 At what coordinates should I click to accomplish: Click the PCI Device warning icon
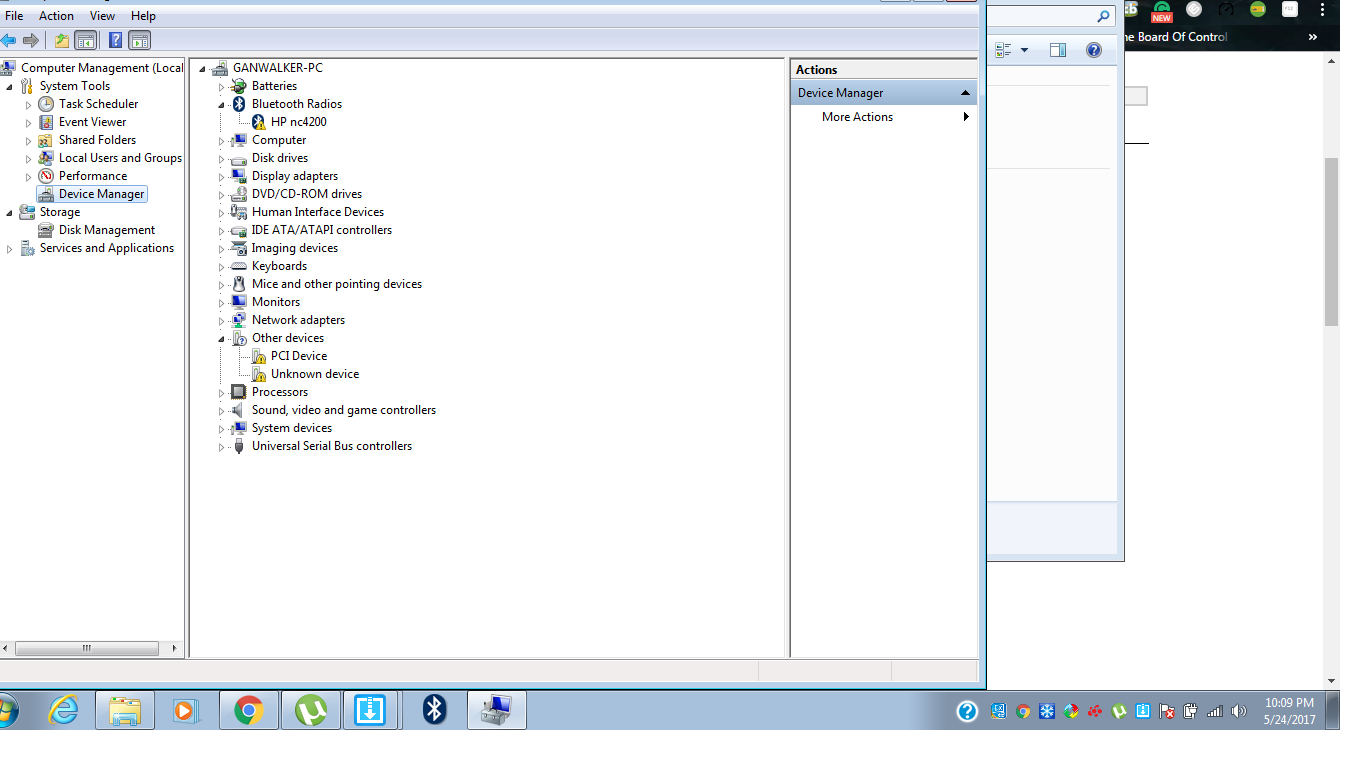pos(258,356)
